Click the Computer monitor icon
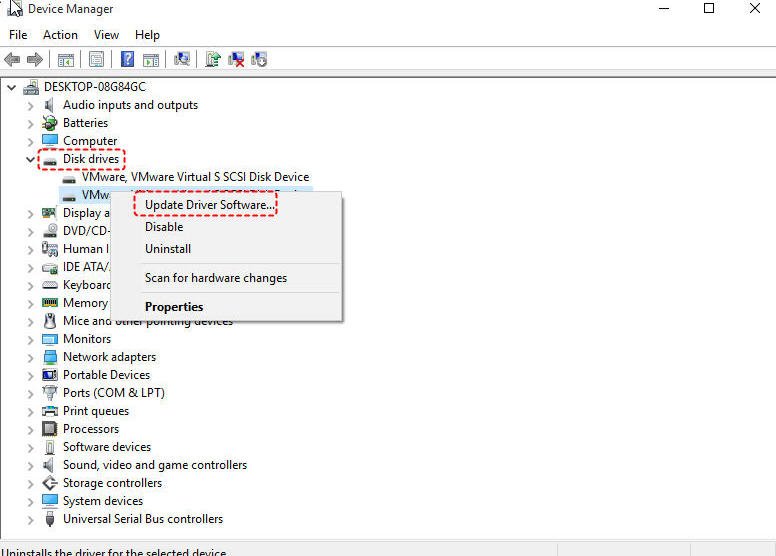776x556 pixels. (x=50, y=141)
